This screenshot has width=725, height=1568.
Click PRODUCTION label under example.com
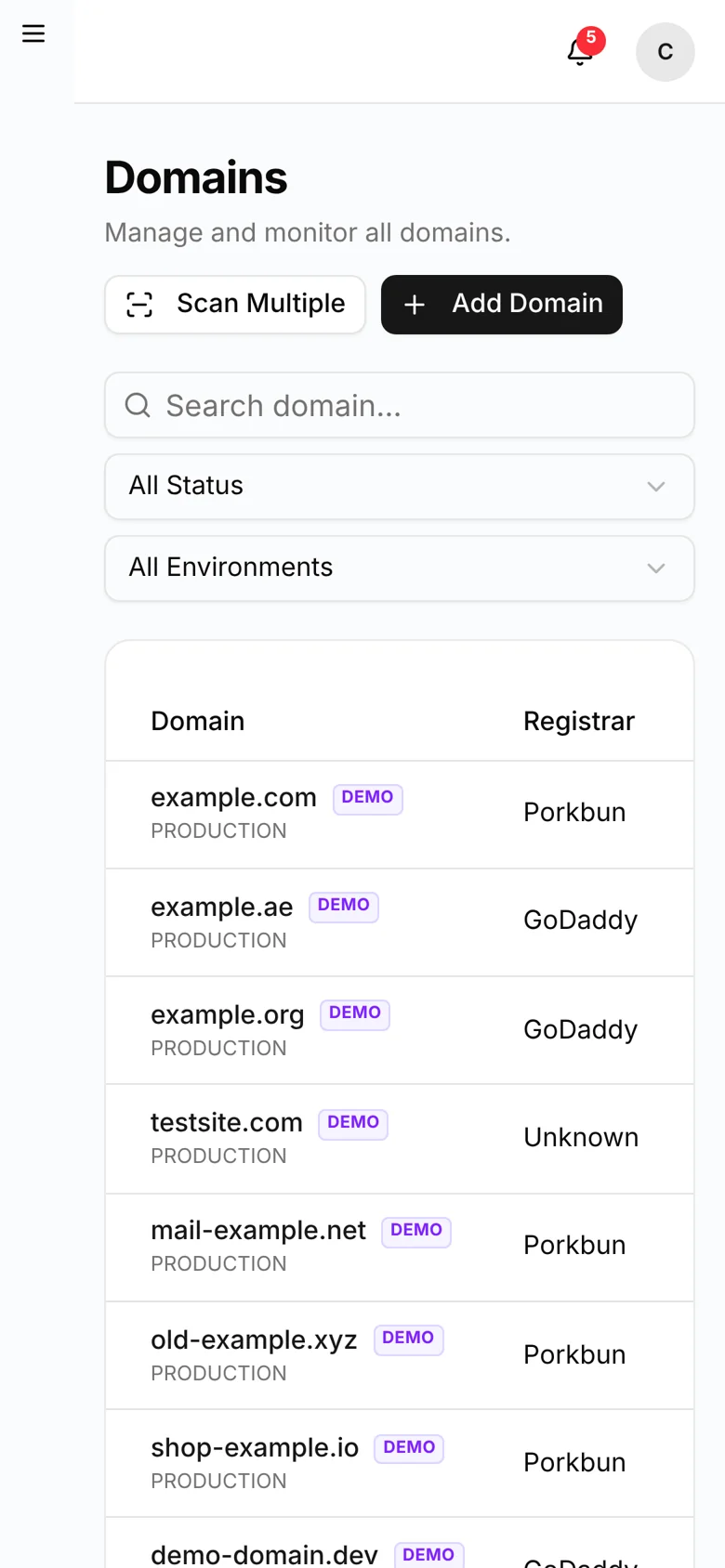(218, 831)
